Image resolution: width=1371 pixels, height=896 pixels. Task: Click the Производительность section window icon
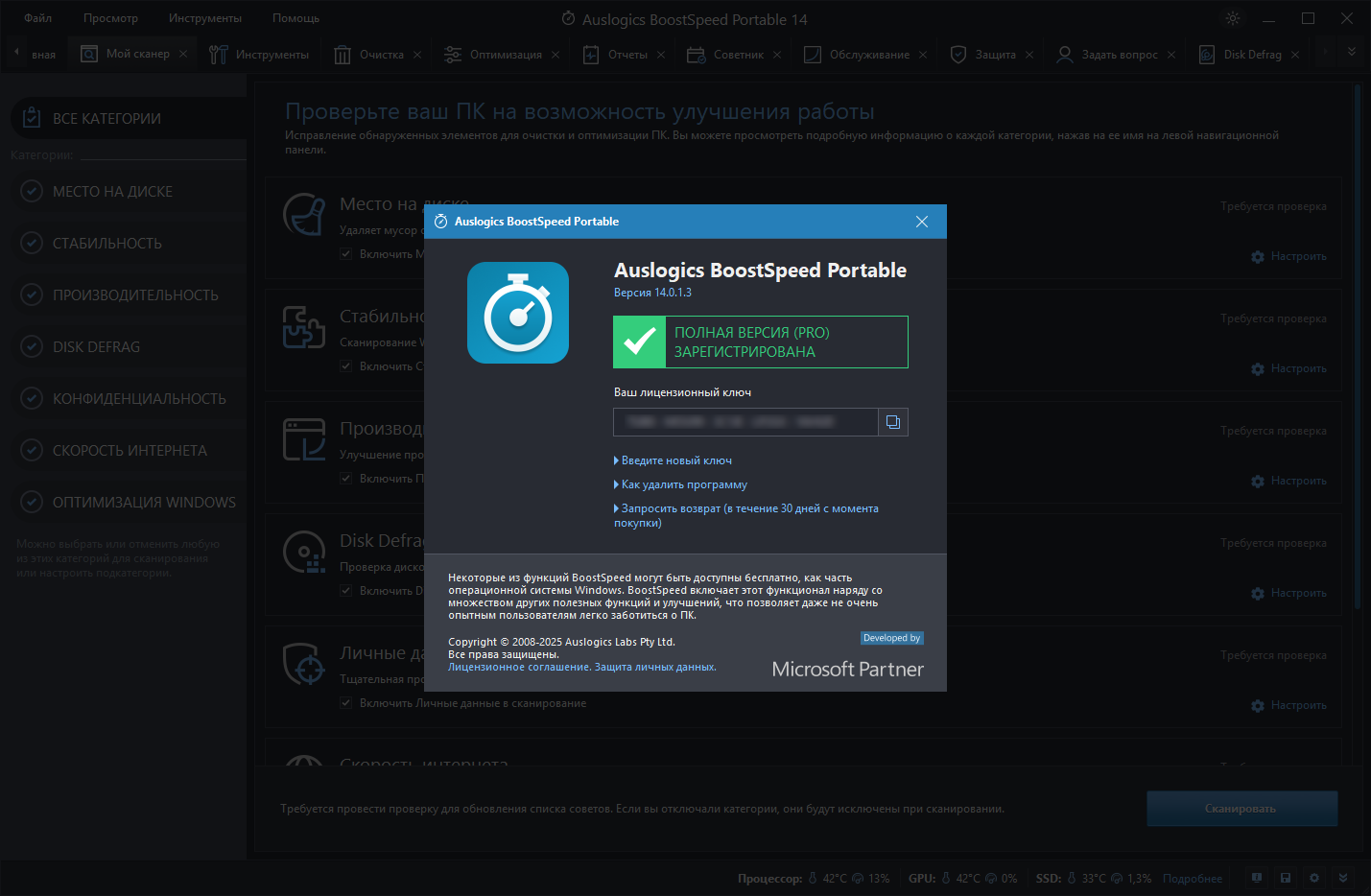tap(304, 438)
